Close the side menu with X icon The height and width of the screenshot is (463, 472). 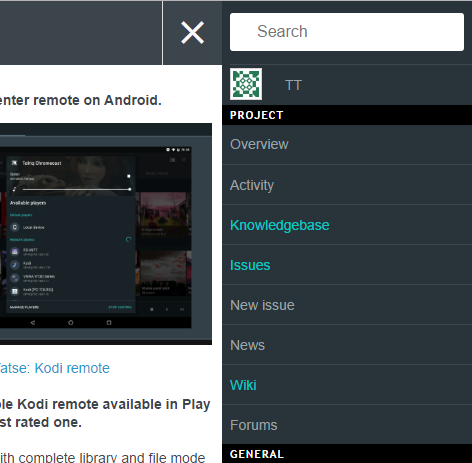tap(192, 33)
